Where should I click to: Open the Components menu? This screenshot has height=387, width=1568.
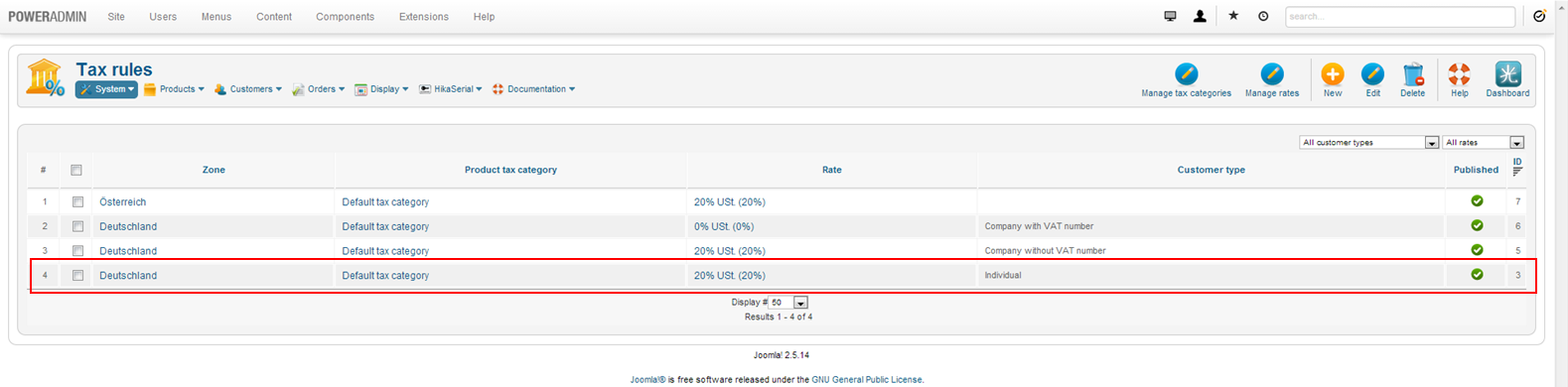[x=345, y=17]
